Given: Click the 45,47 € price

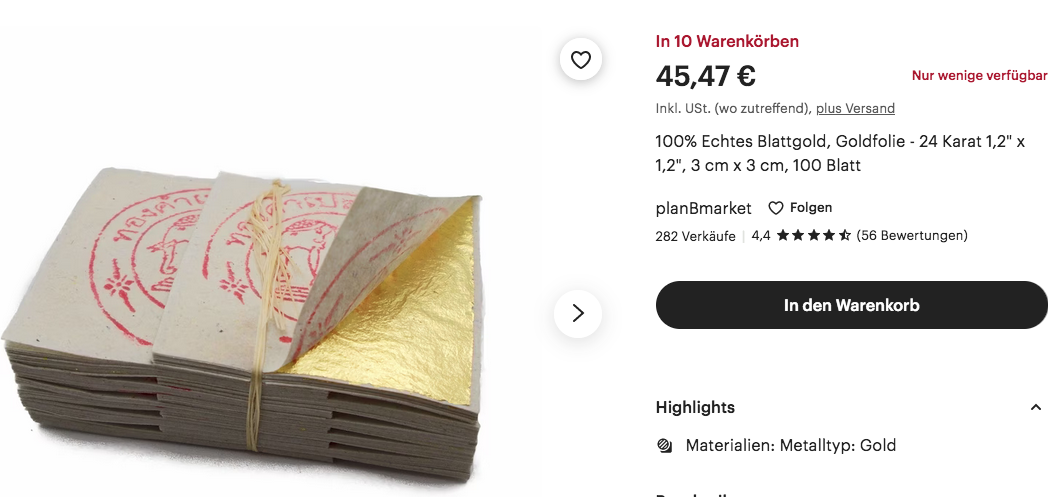Looking at the screenshot, I should tap(705, 76).
